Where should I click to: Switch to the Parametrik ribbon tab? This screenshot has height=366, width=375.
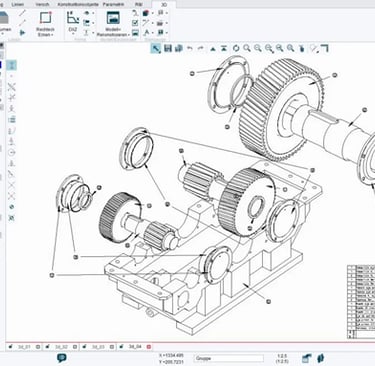[113, 5]
